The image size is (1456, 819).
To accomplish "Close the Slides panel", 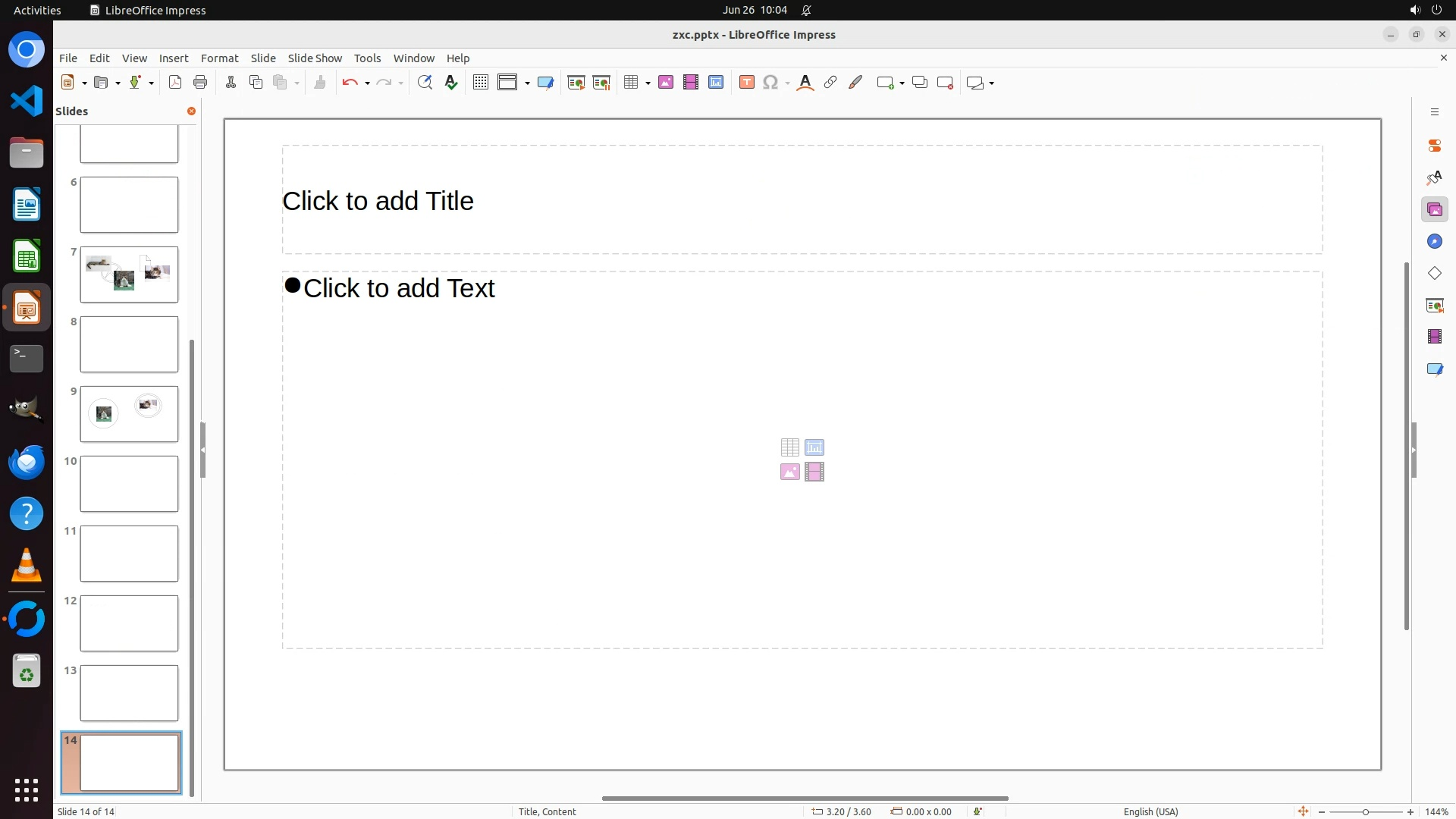I will tap(191, 111).
